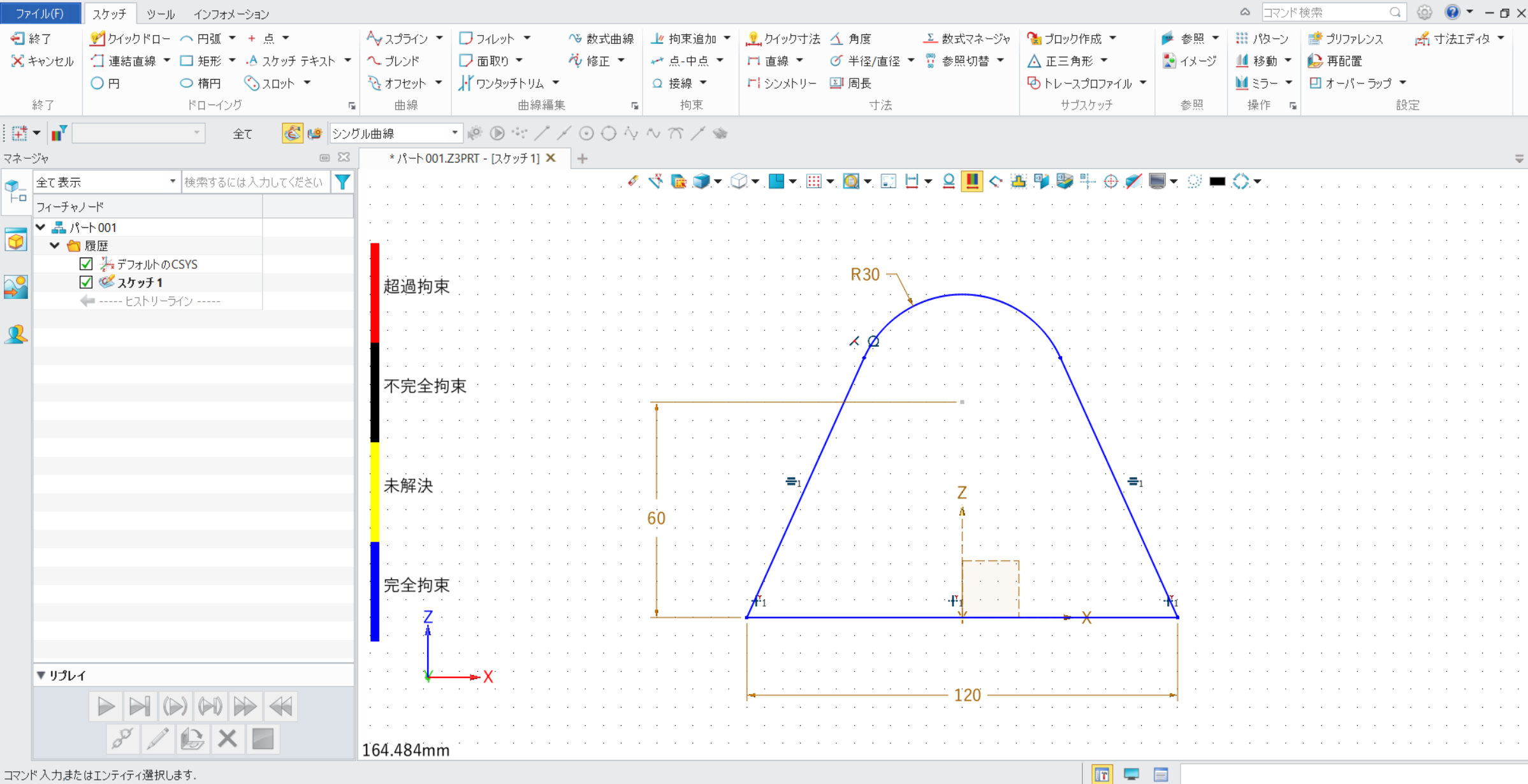Select the パターン pattern tool
The height and width of the screenshot is (784, 1528).
[1263, 39]
